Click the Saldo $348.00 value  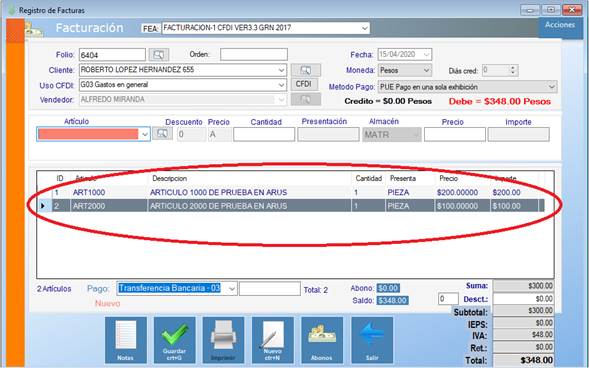tap(393, 301)
